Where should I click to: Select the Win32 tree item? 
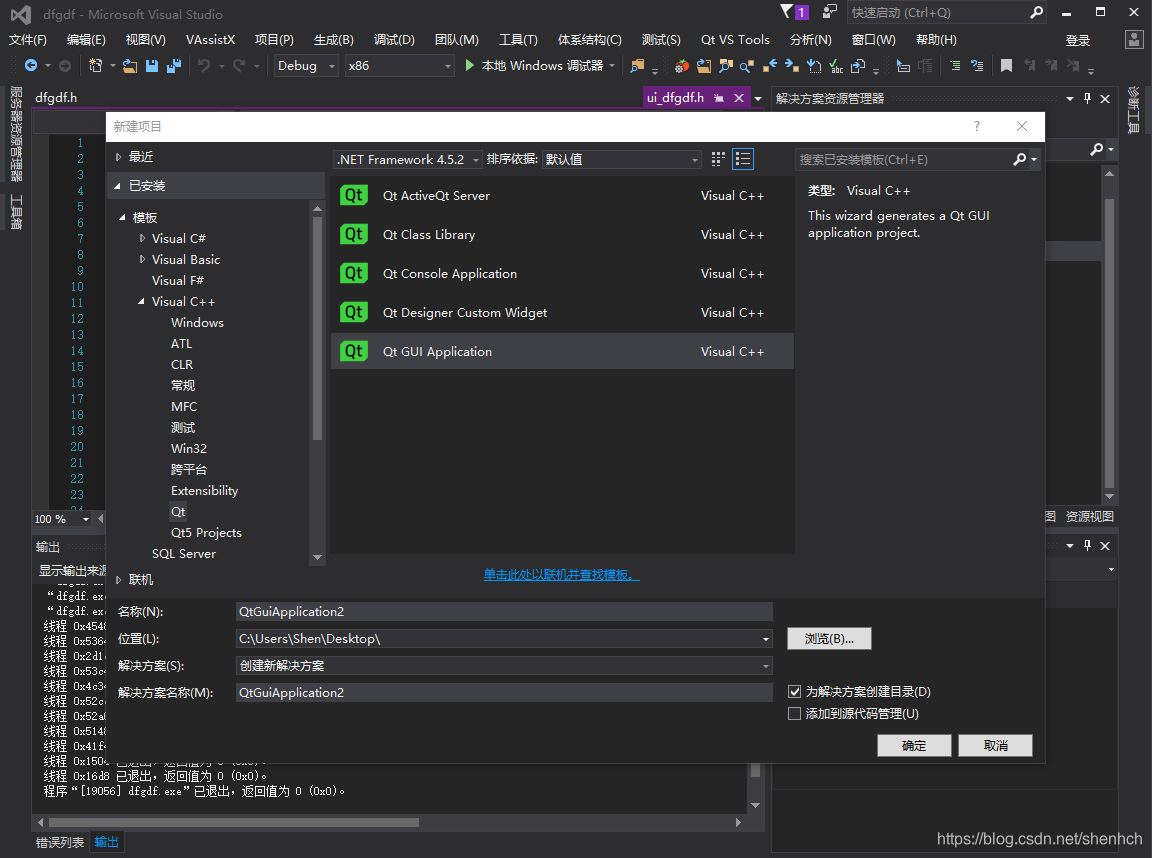click(189, 448)
